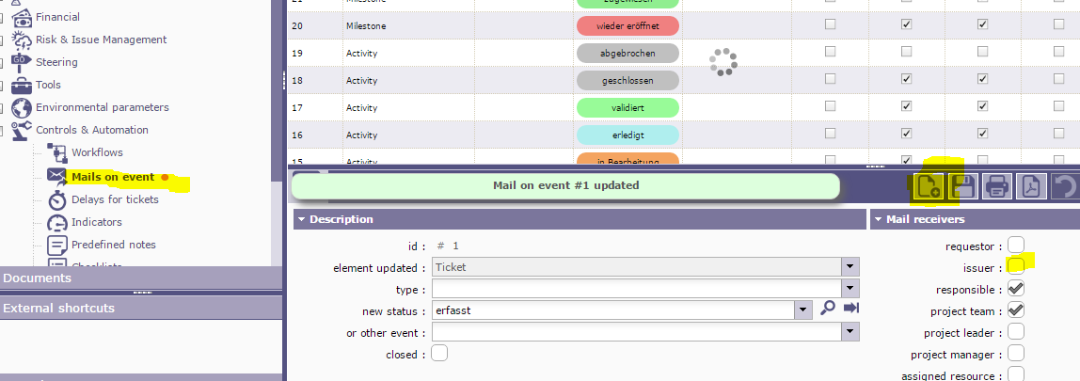
Task: Open the type dropdown arrow
Action: click(851, 288)
